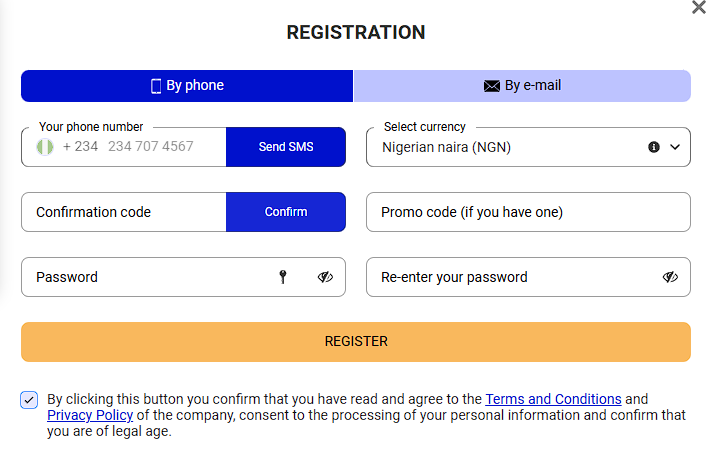Screen dimensions: 712x473
Task: Click the orange REGISTER button
Action: coord(356,341)
